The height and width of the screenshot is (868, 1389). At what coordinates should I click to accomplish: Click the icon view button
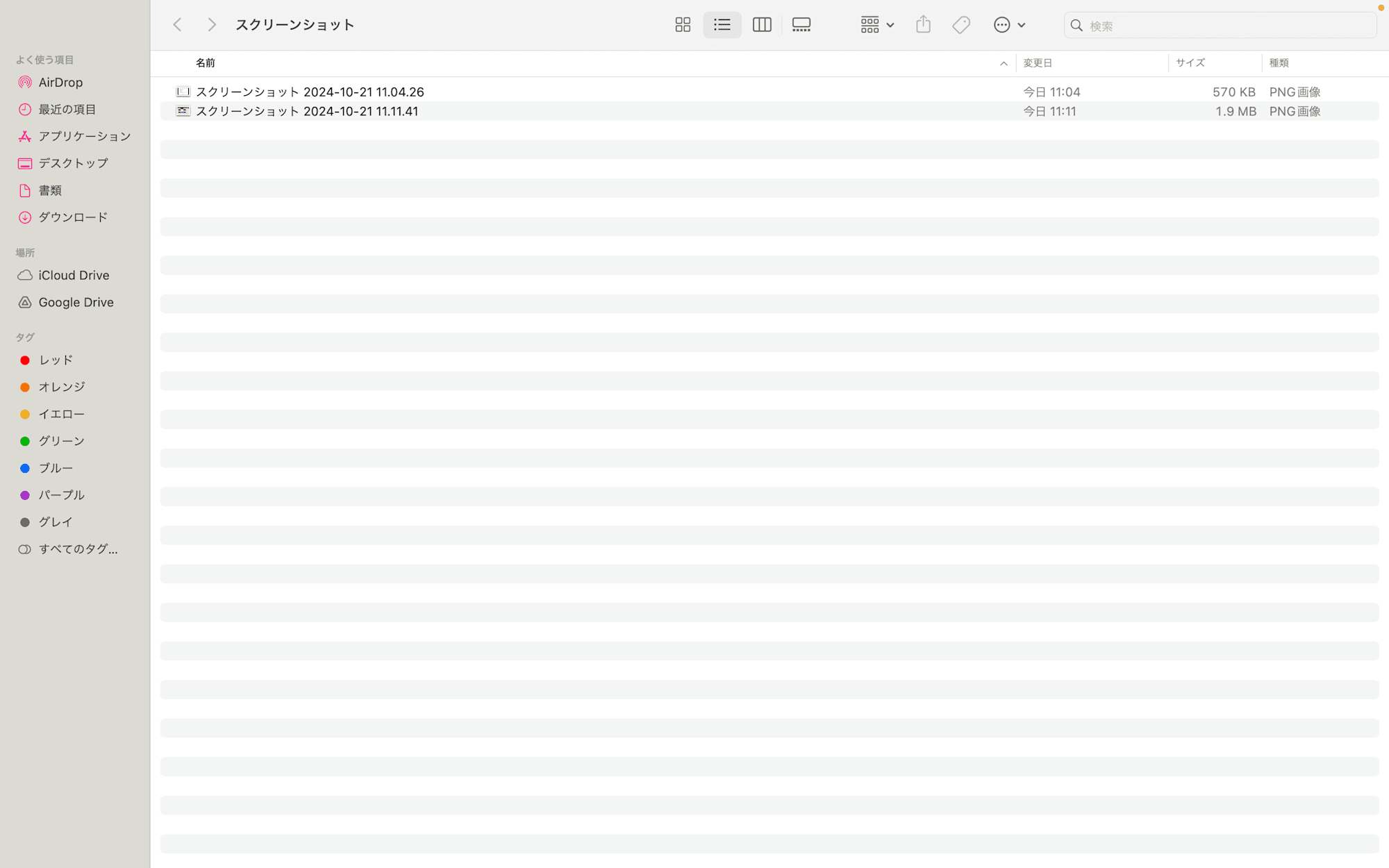click(683, 24)
